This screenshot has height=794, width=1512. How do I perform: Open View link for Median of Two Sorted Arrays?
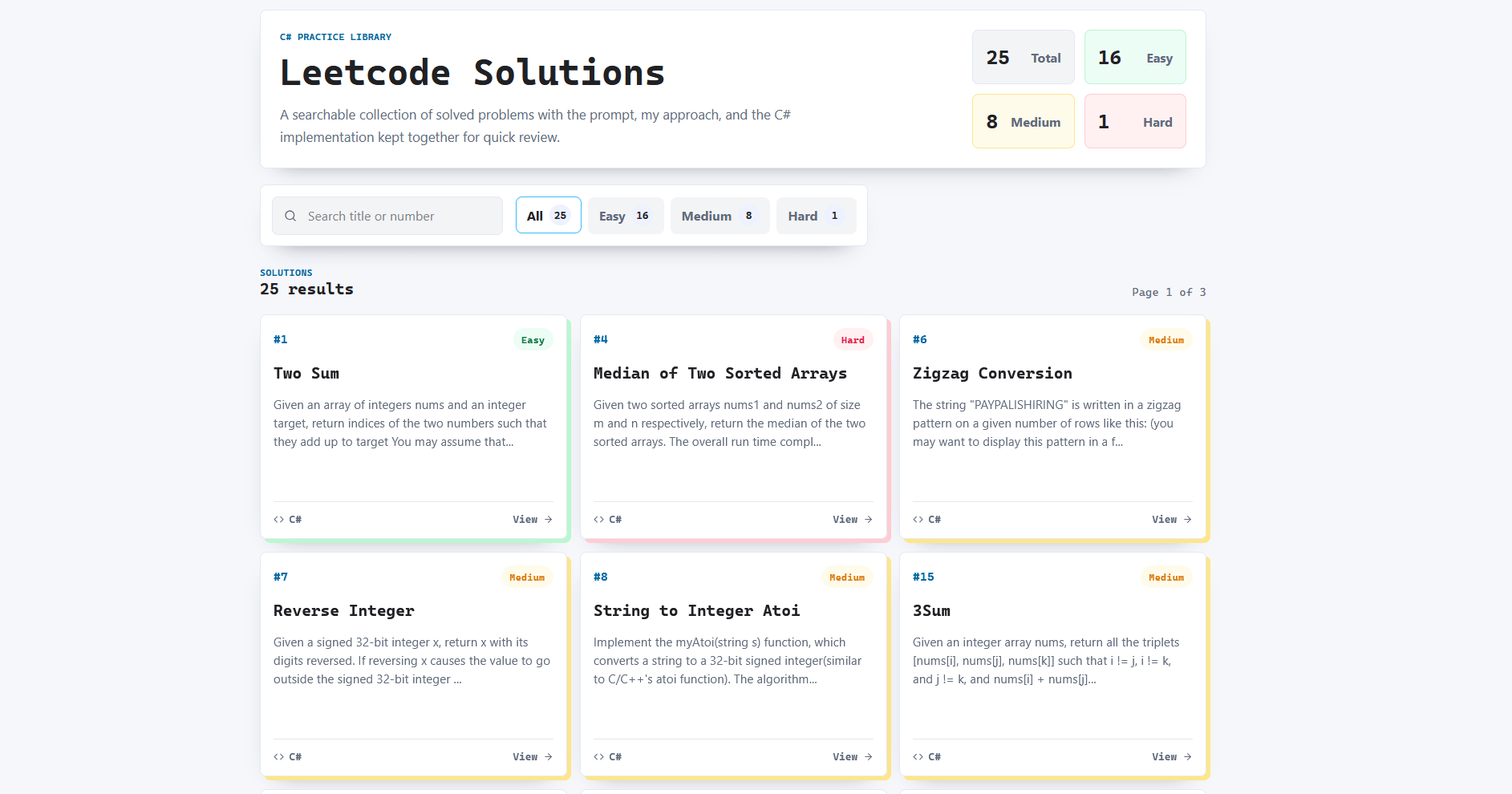click(x=853, y=520)
